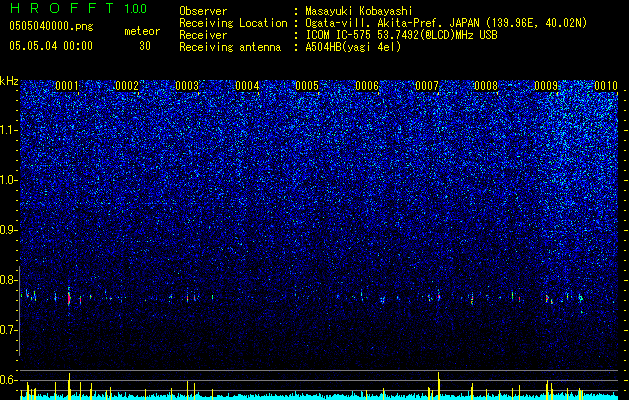Screen dimensions: 629x400
Task: Click time marker 0006
Action: [367, 86]
